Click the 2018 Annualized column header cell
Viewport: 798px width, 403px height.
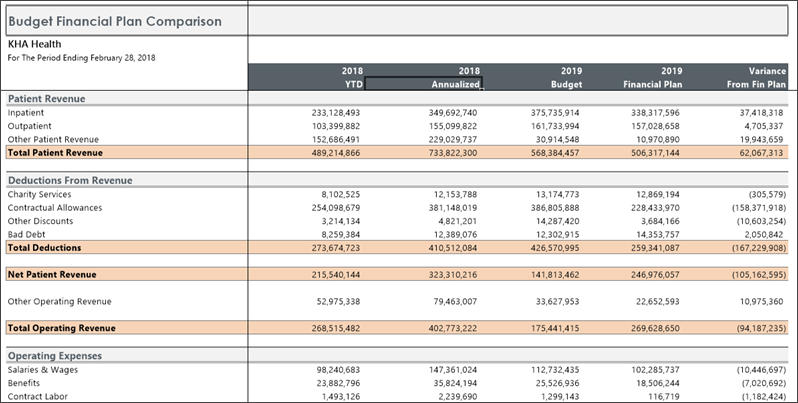428,79
